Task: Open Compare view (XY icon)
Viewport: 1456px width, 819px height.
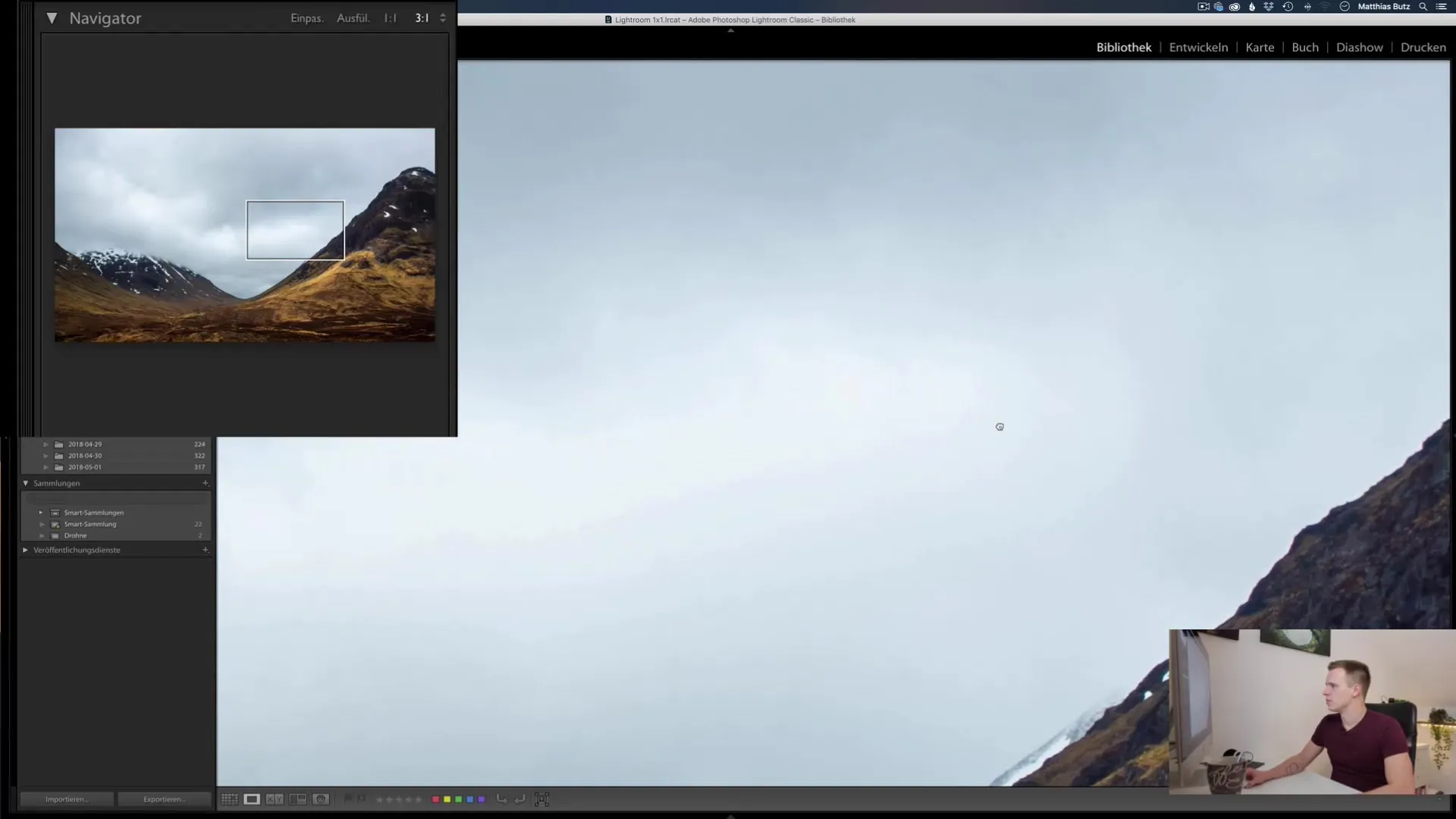Action: pos(275,799)
